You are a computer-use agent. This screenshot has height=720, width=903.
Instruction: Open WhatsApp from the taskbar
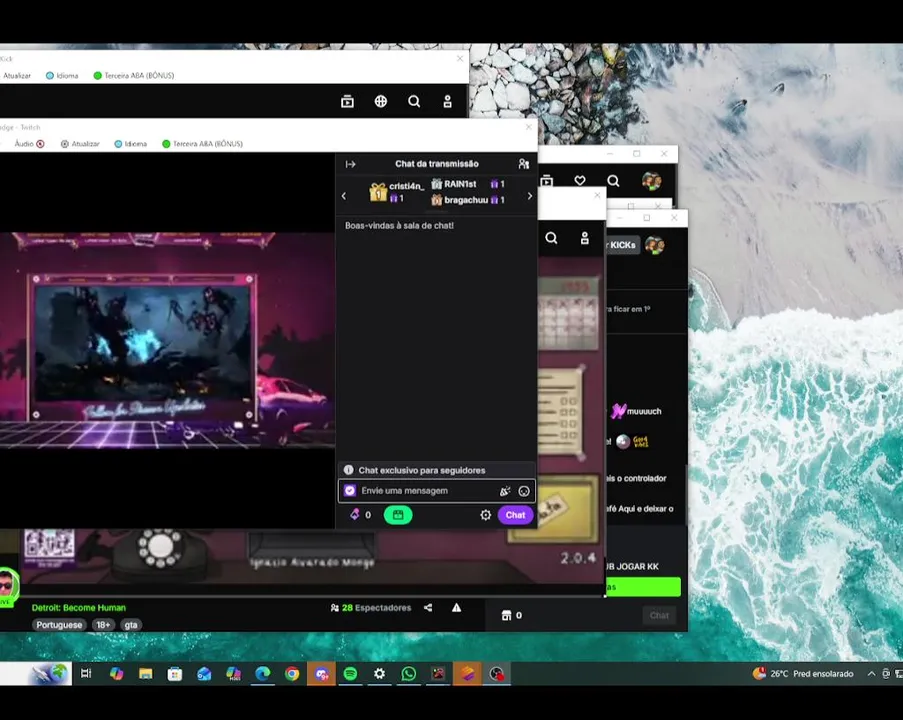point(409,673)
